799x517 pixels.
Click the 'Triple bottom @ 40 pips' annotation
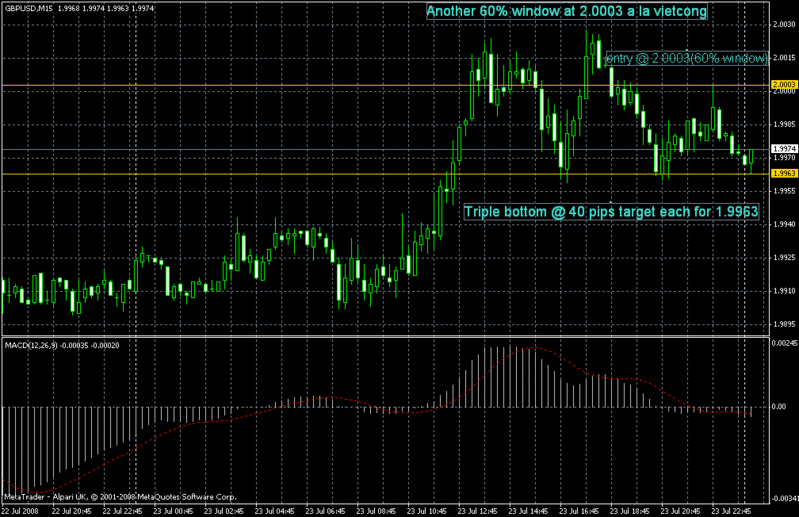click(610, 212)
